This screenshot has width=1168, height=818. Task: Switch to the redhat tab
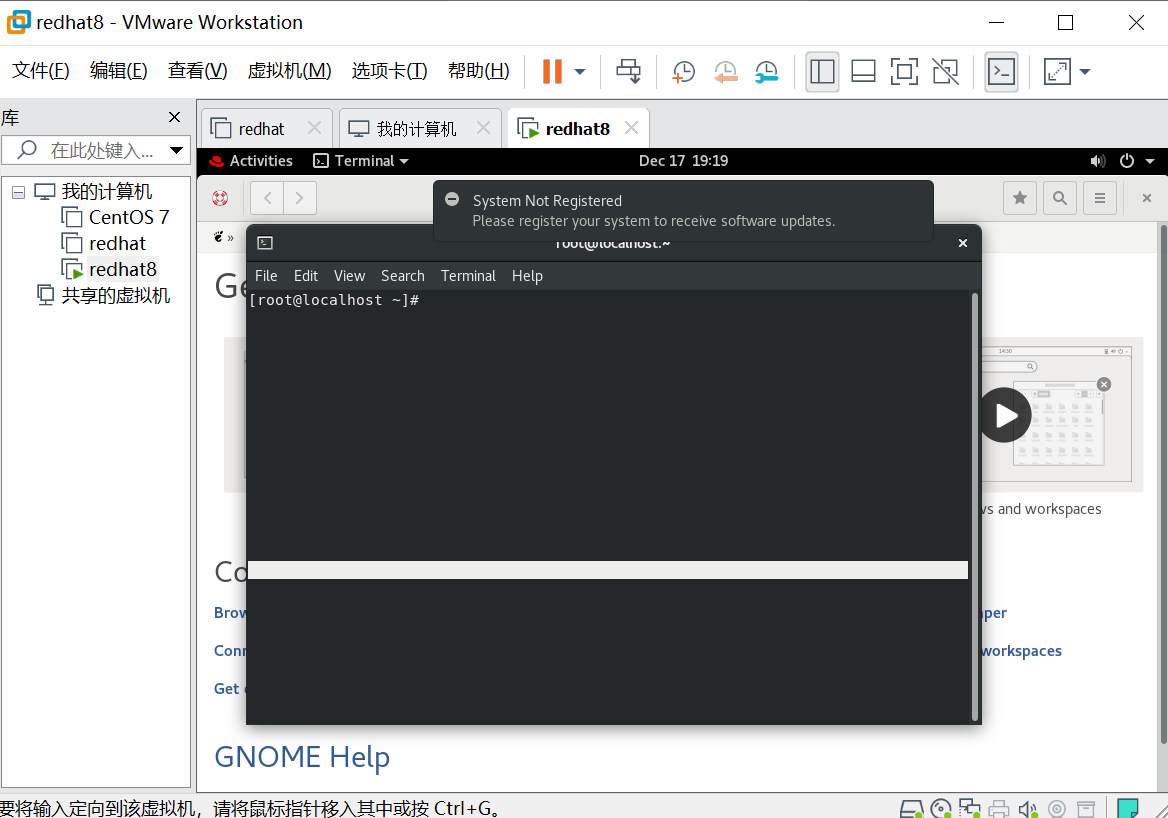261,129
